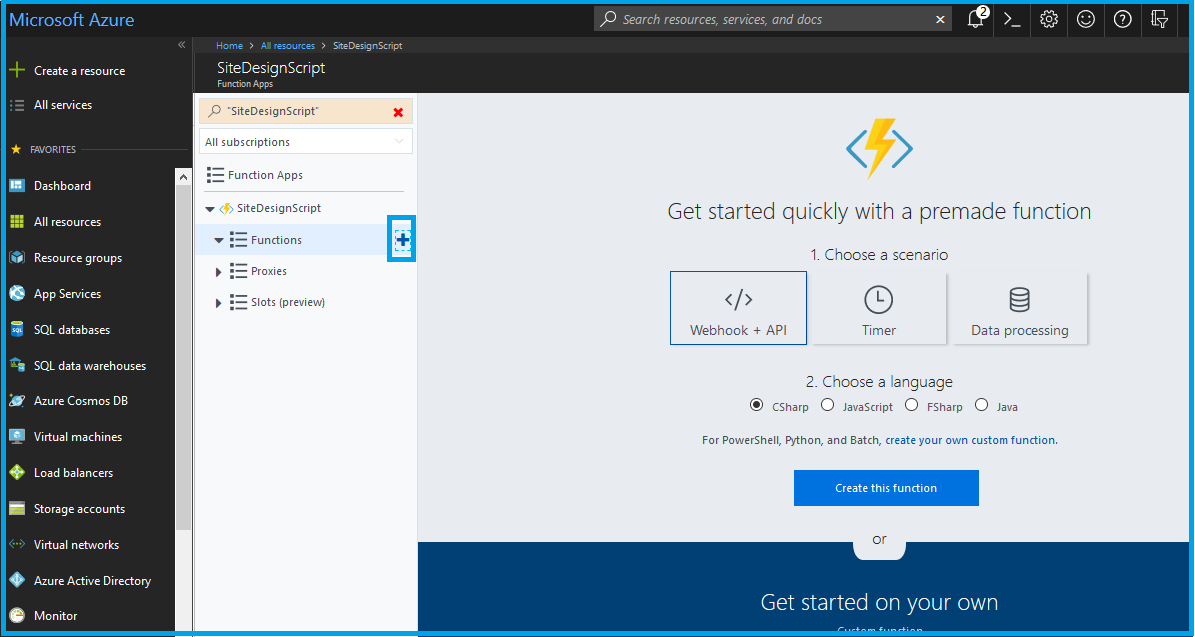
Task: Click the SiteDesignScript filter search field
Action: (306, 111)
